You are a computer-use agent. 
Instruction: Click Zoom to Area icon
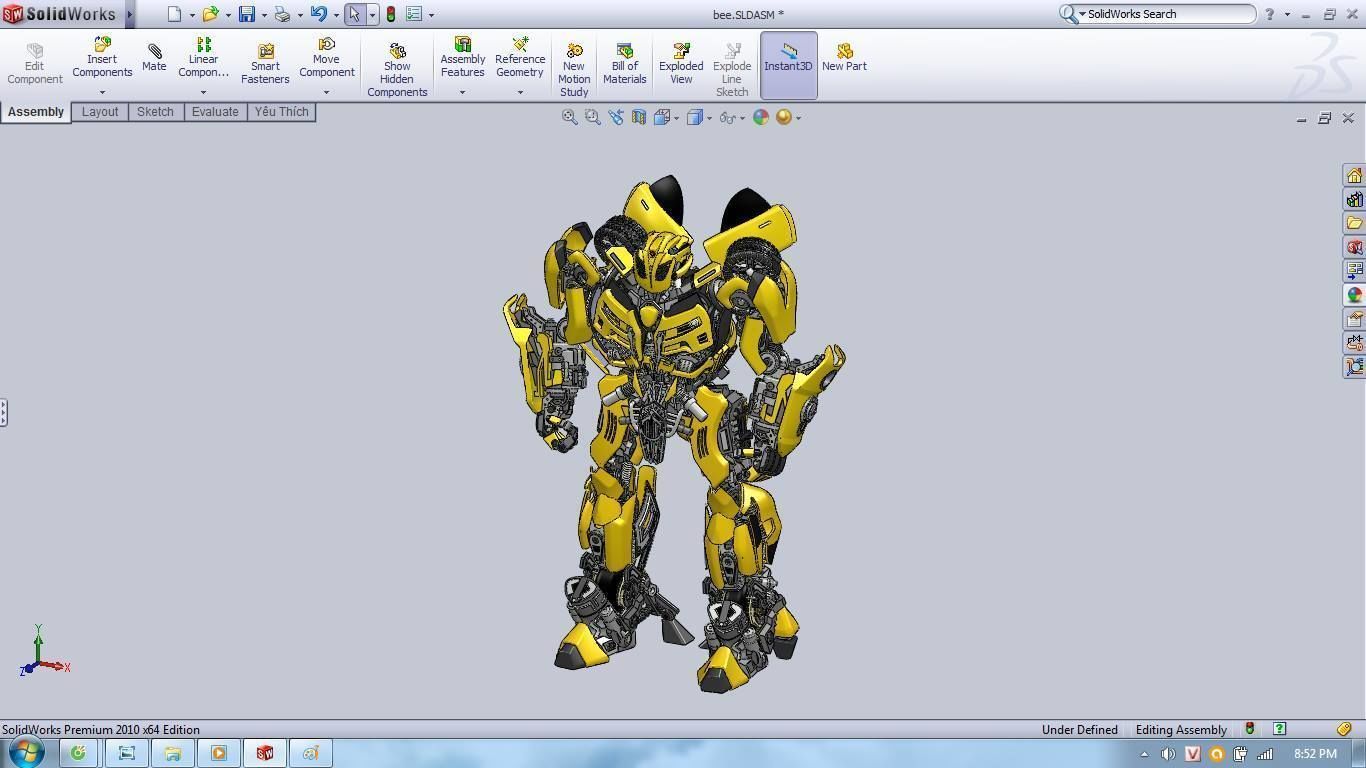coord(592,117)
